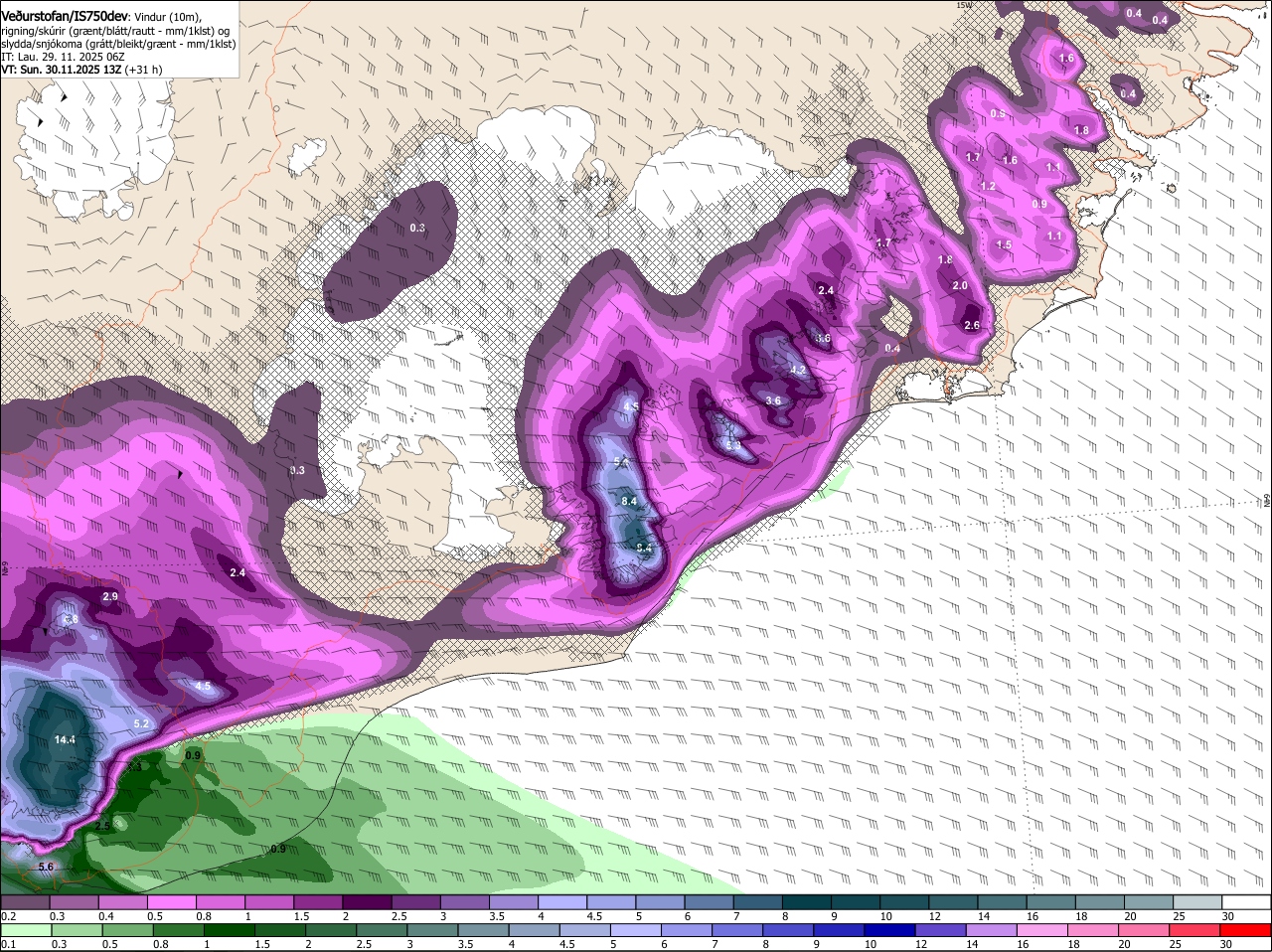
Task: Pick the dark purple snow swatch starting at 2
Action: click(x=367, y=901)
